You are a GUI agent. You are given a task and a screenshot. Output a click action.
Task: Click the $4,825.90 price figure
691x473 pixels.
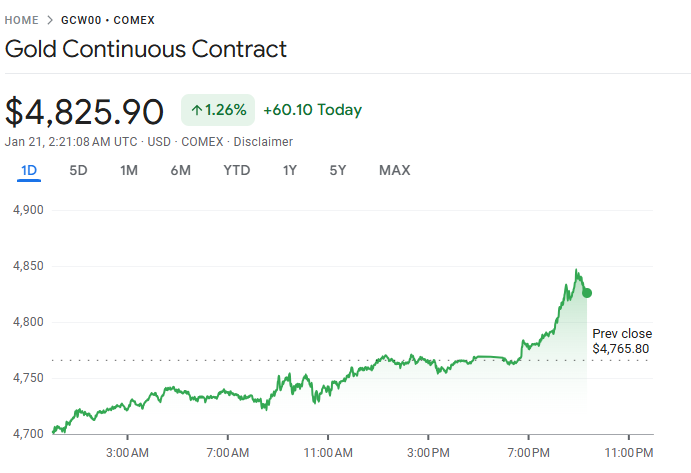point(84,111)
